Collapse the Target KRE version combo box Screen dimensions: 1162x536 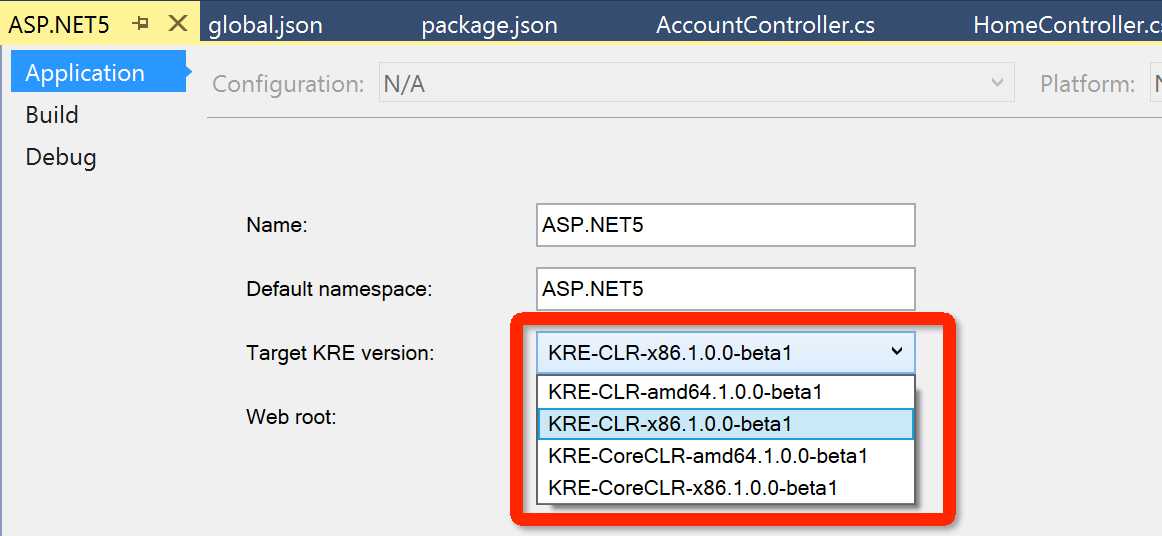726,353
